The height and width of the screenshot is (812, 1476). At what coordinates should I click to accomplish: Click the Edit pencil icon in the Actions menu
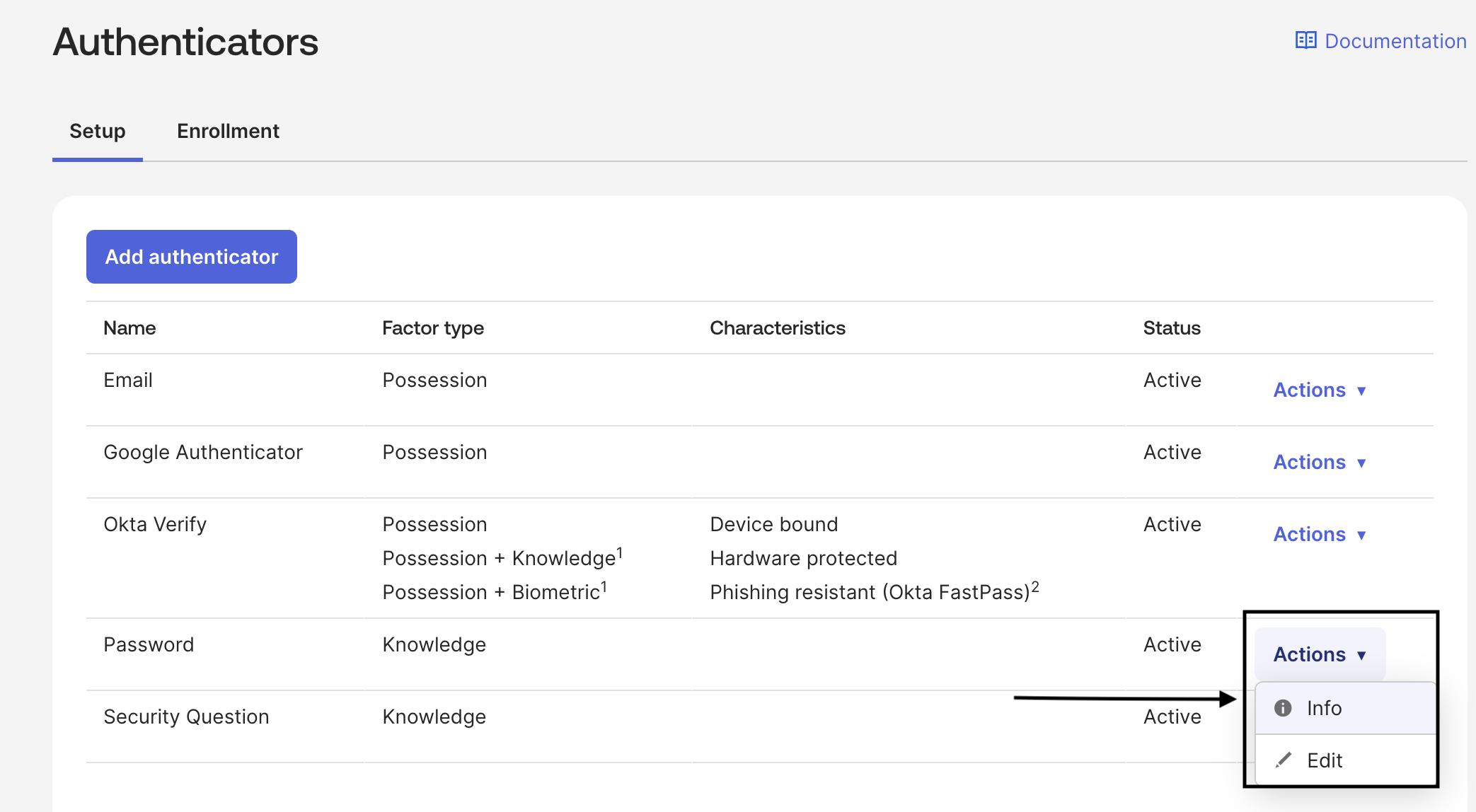1283,760
